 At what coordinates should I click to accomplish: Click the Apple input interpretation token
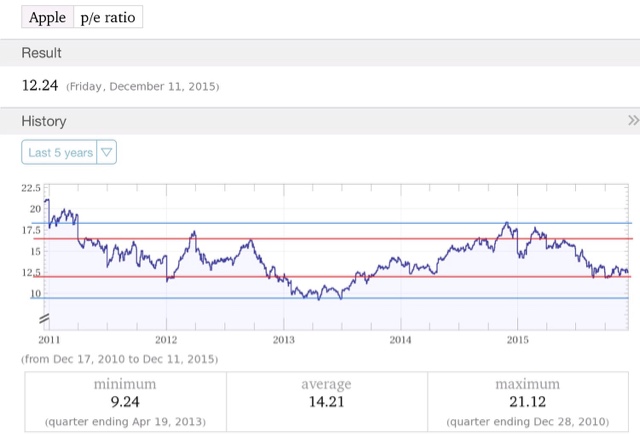[47, 17]
